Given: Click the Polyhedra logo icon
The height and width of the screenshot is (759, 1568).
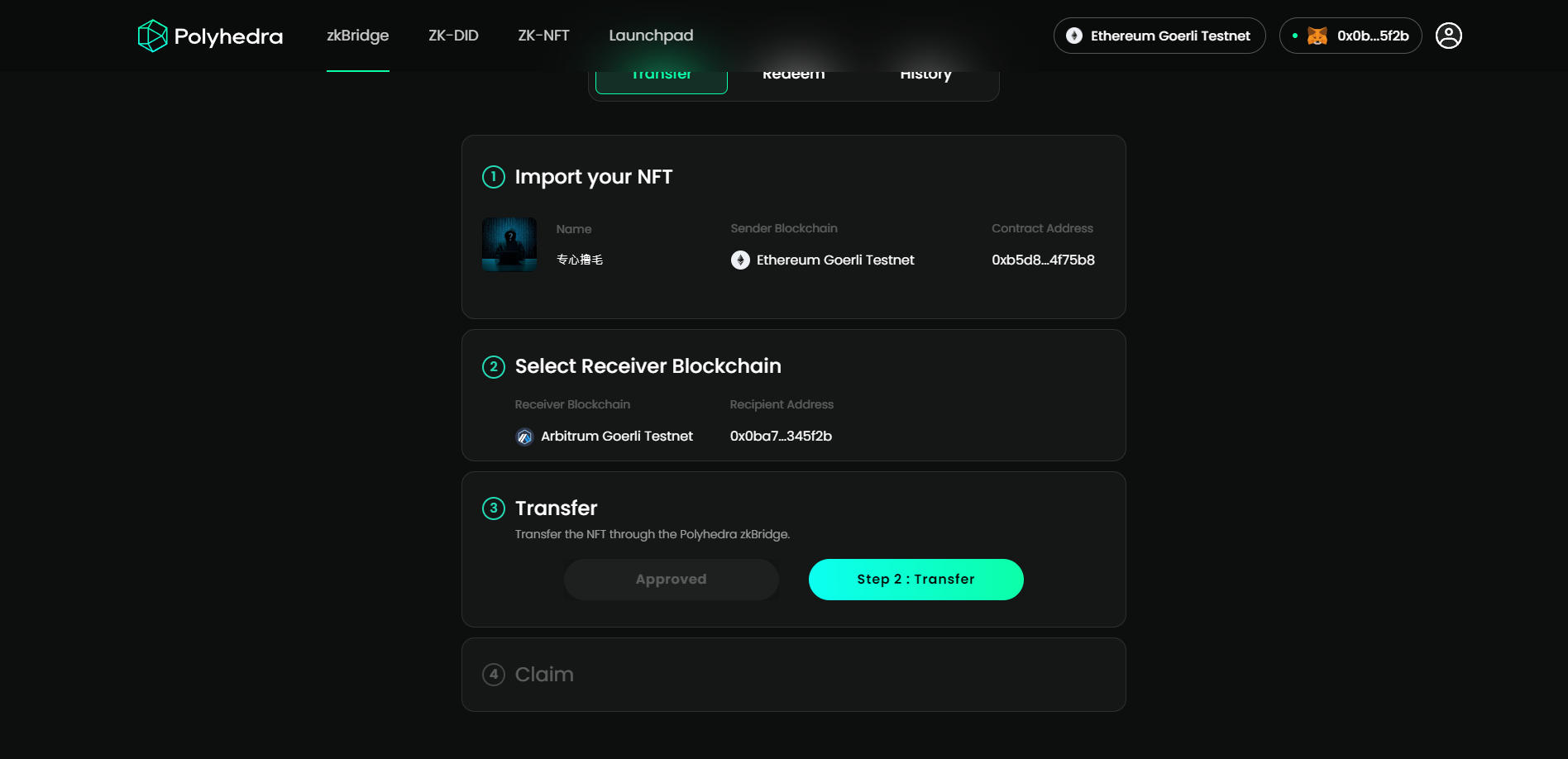Looking at the screenshot, I should pos(152,36).
